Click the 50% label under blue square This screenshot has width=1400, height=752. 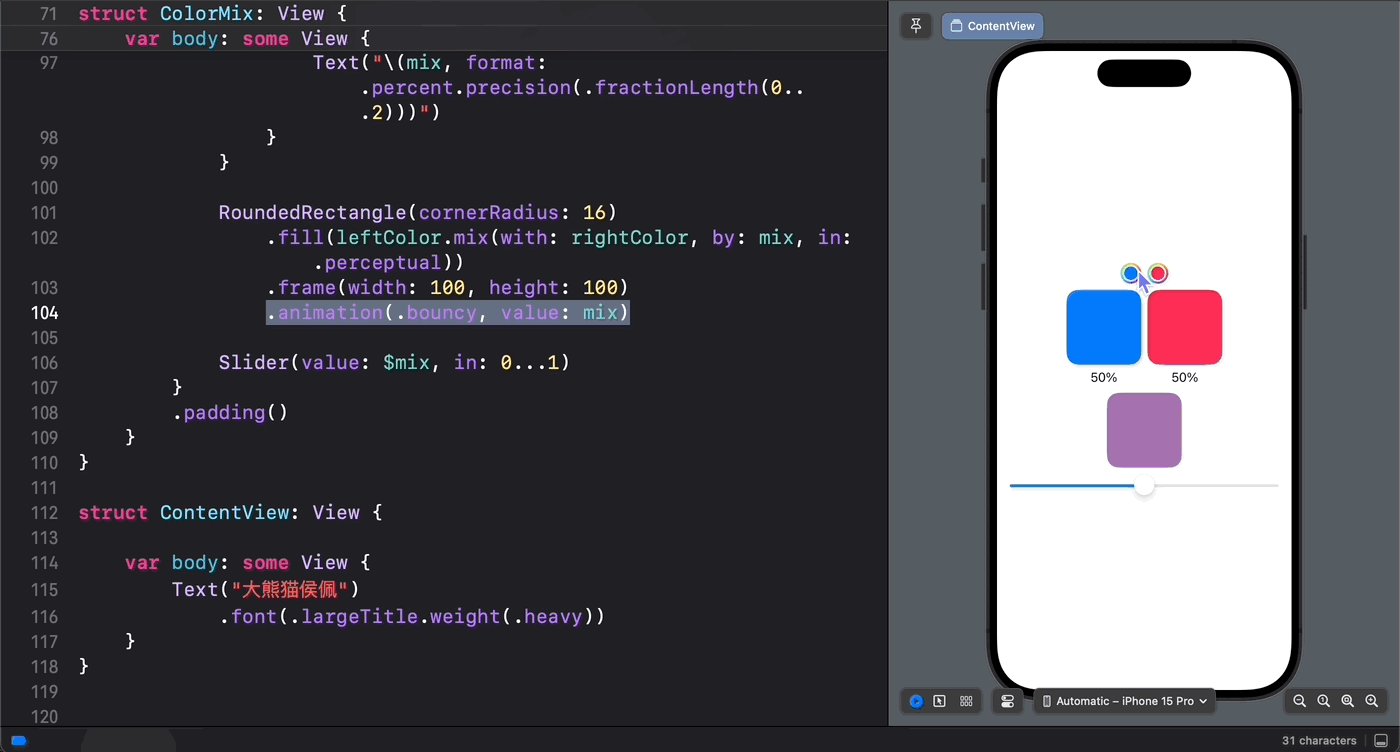click(1104, 378)
